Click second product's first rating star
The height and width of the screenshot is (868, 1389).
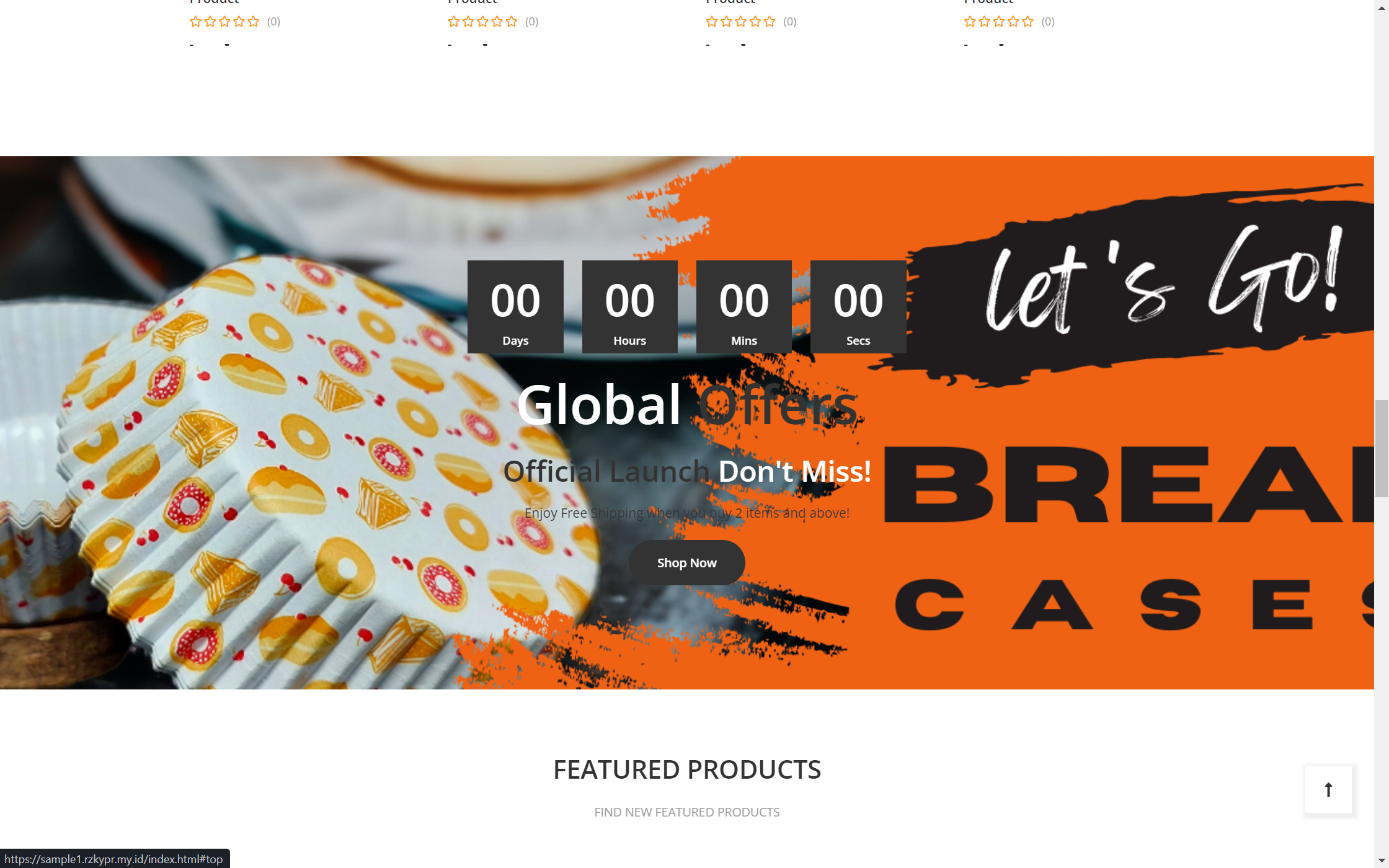pyautogui.click(x=453, y=22)
